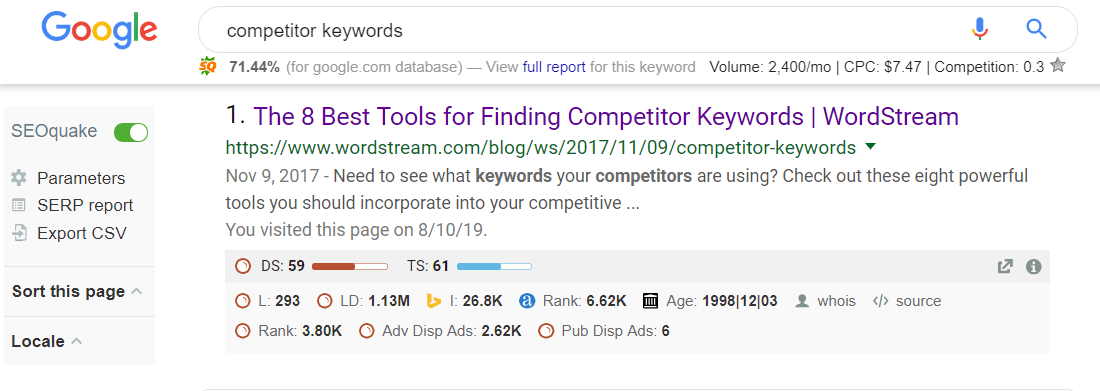
Task: Open result in new window icon
Action: [x=1005, y=267]
